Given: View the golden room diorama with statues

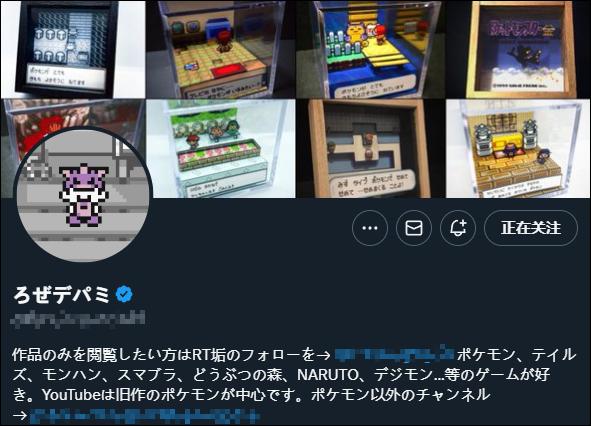Looking at the screenshot, I should pos(518,149).
